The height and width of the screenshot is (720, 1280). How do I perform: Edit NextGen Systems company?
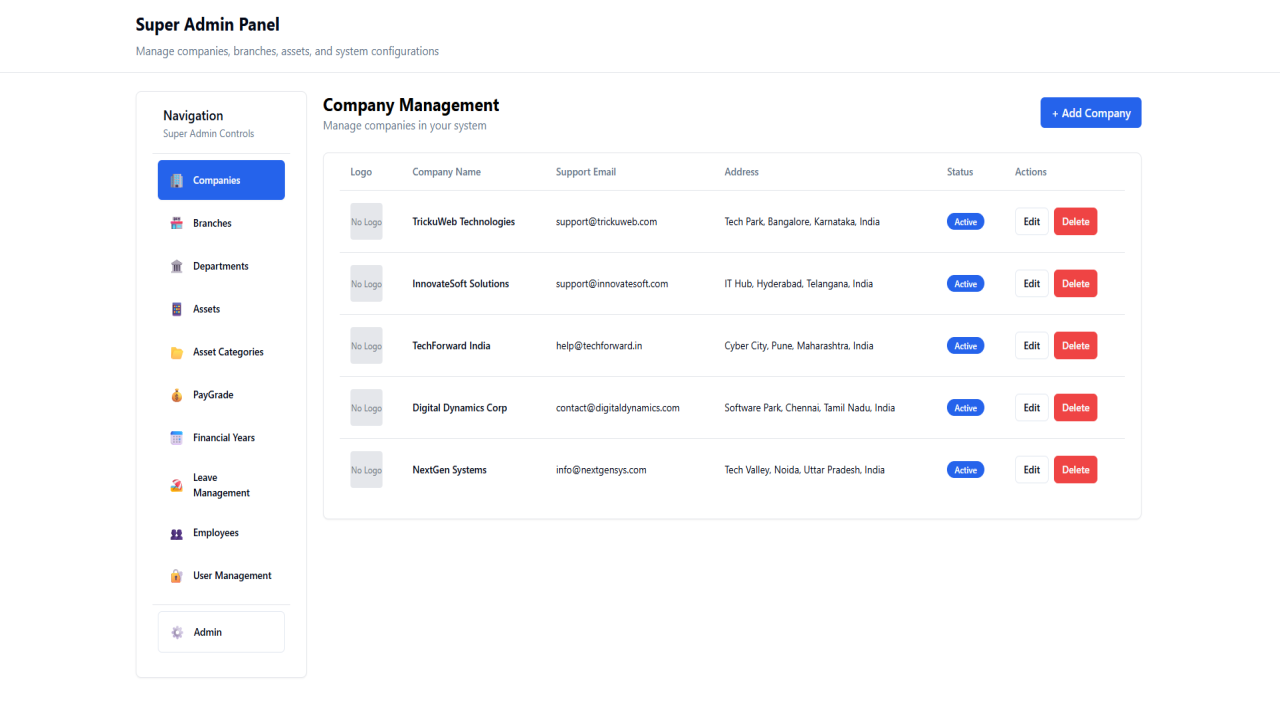pos(1032,470)
